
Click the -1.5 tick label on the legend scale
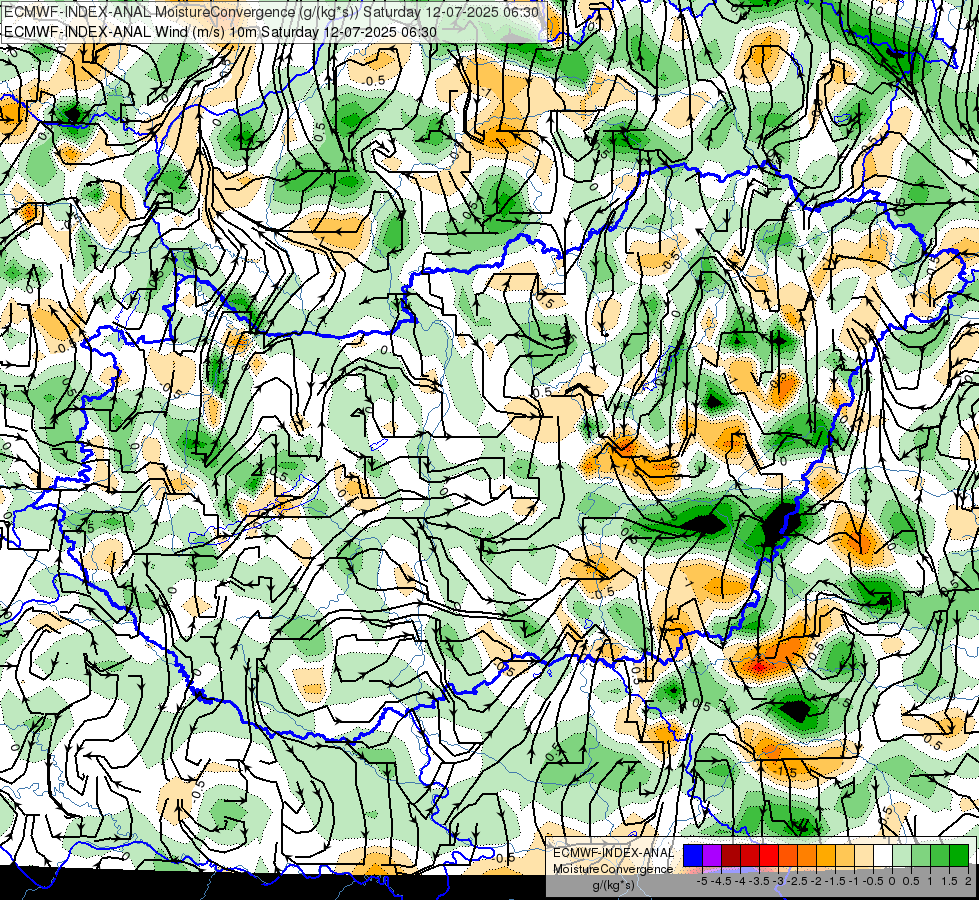click(x=835, y=881)
